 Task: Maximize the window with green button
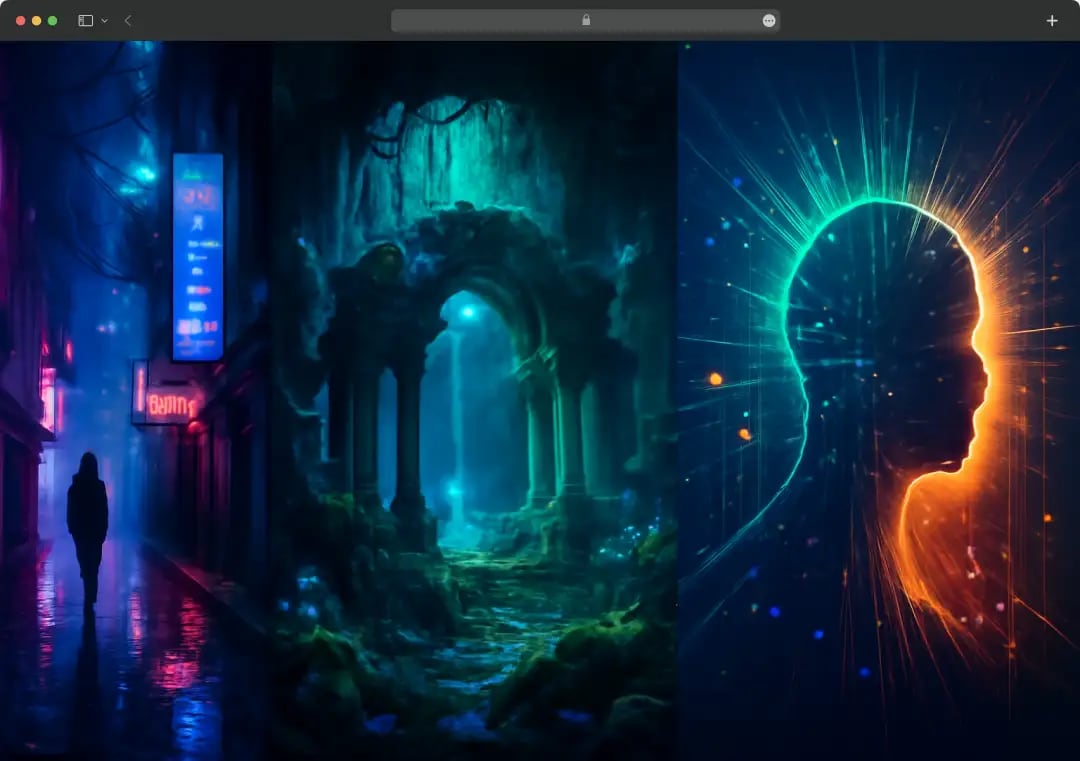(x=52, y=21)
